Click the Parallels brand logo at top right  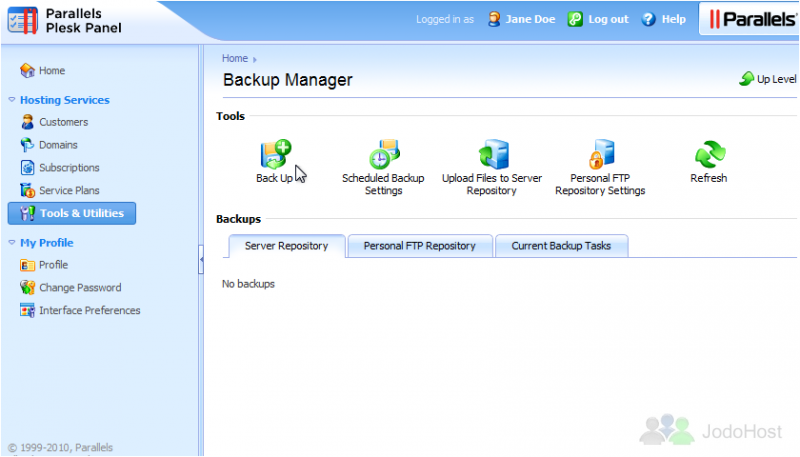pyautogui.click(x=752, y=19)
